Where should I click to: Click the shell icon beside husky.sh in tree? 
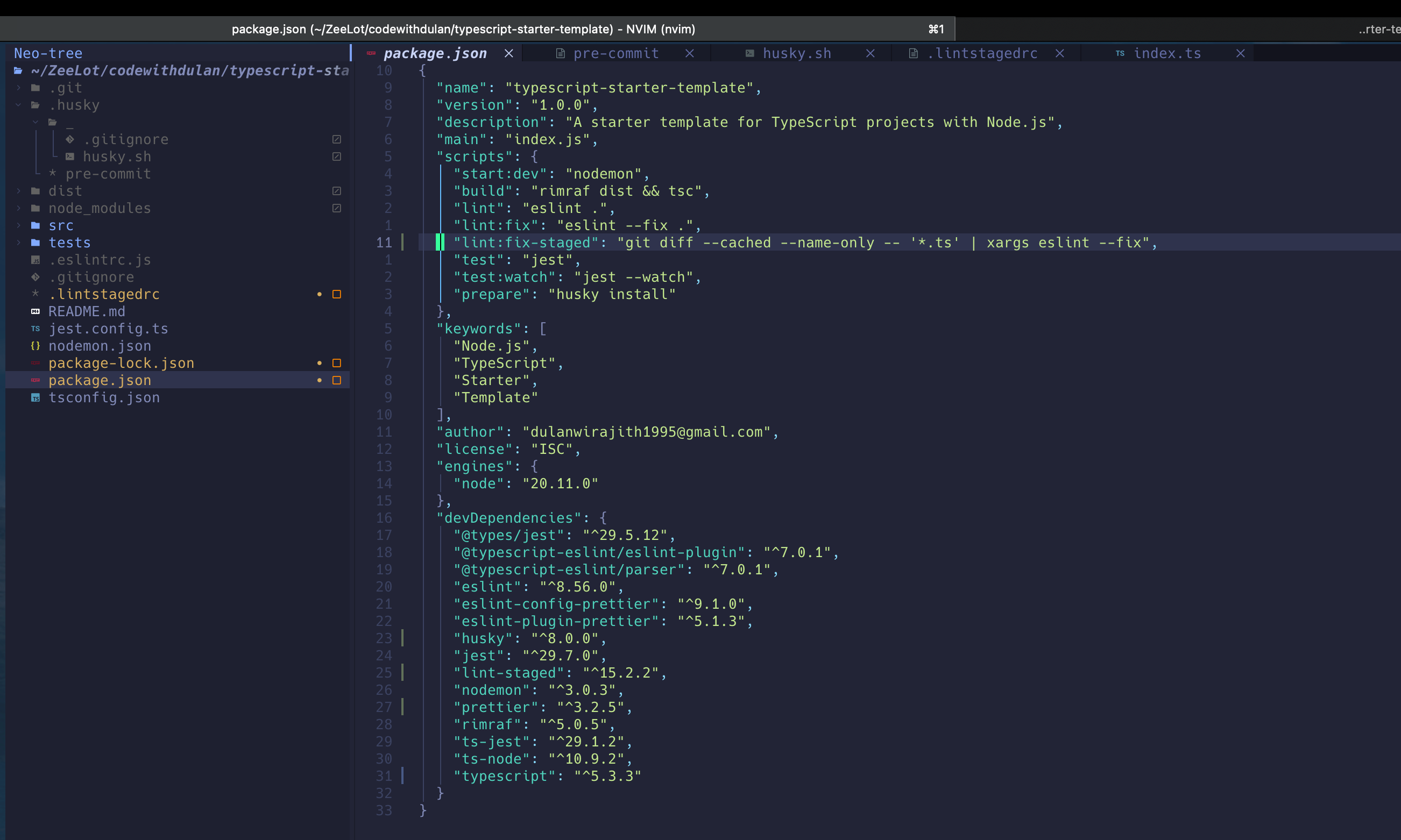[x=69, y=156]
